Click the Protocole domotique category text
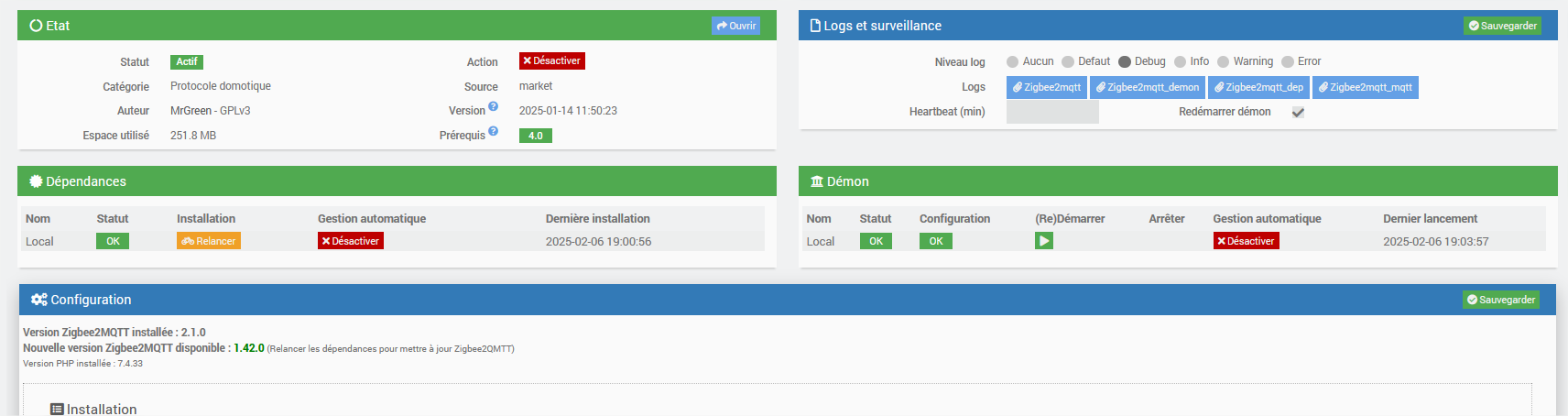Viewport: 1568px width, 416px height. coord(221,86)
